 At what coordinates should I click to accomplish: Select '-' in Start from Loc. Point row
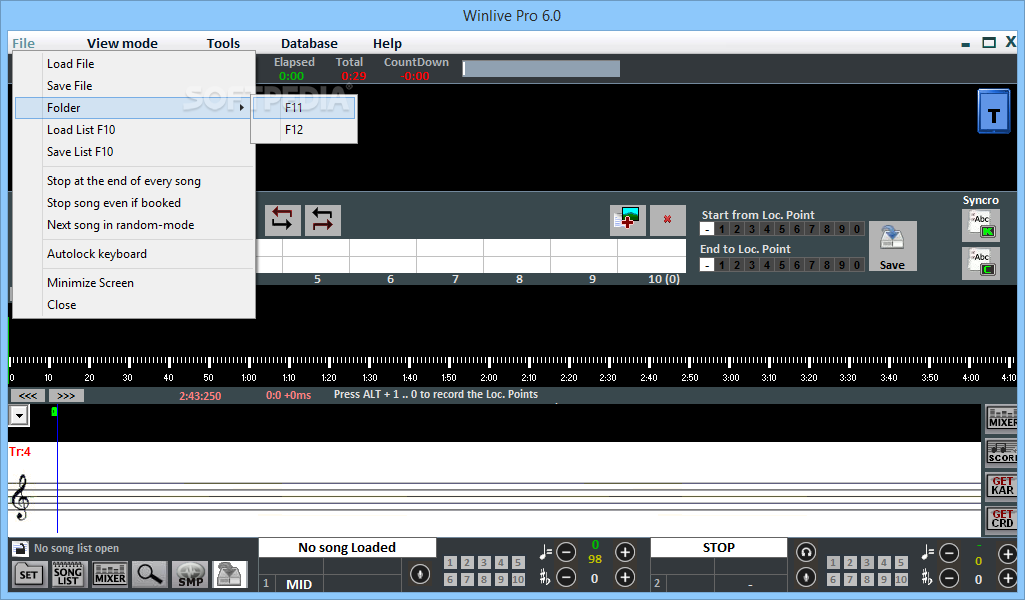(707, 229)
